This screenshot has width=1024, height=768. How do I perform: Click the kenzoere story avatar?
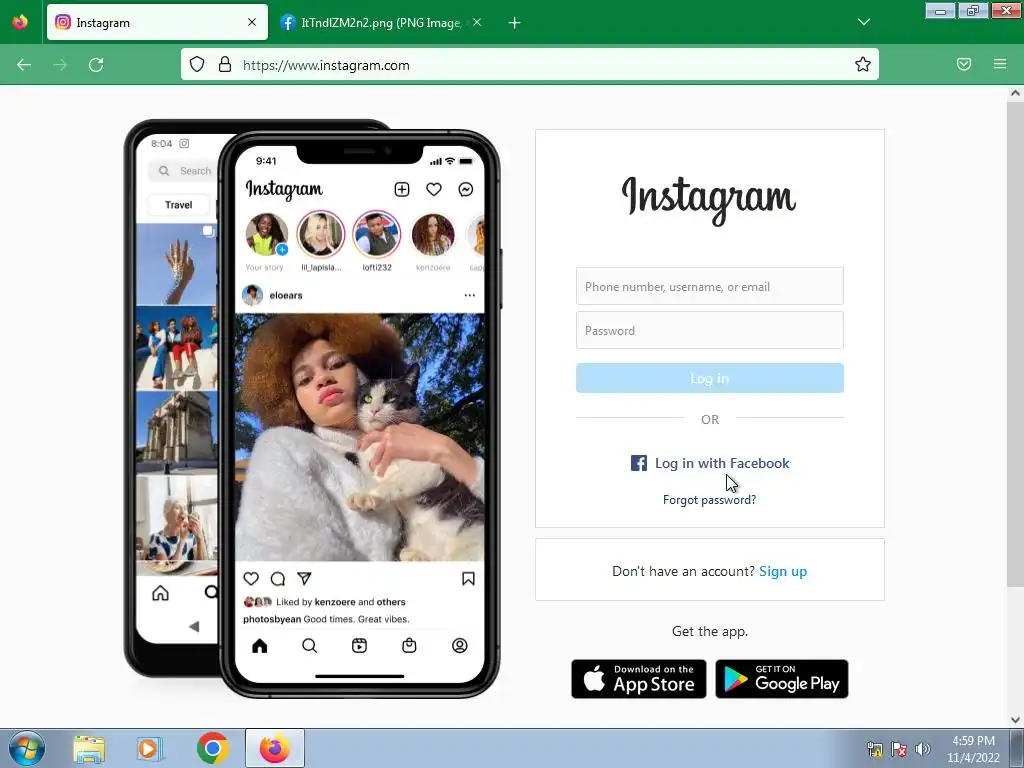(433, 234)
